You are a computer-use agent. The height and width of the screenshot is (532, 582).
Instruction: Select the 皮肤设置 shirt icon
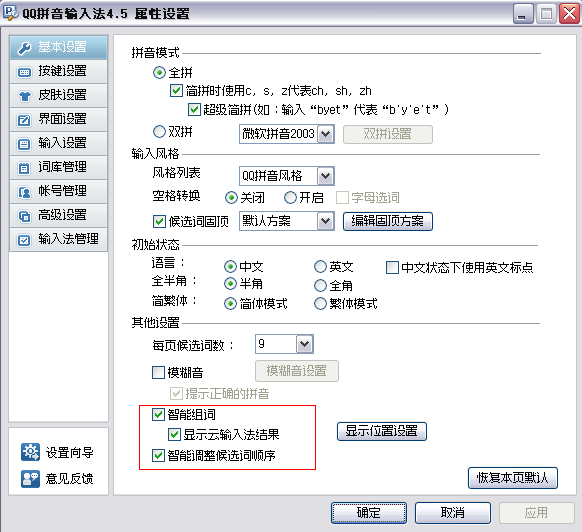pos(24,96)
